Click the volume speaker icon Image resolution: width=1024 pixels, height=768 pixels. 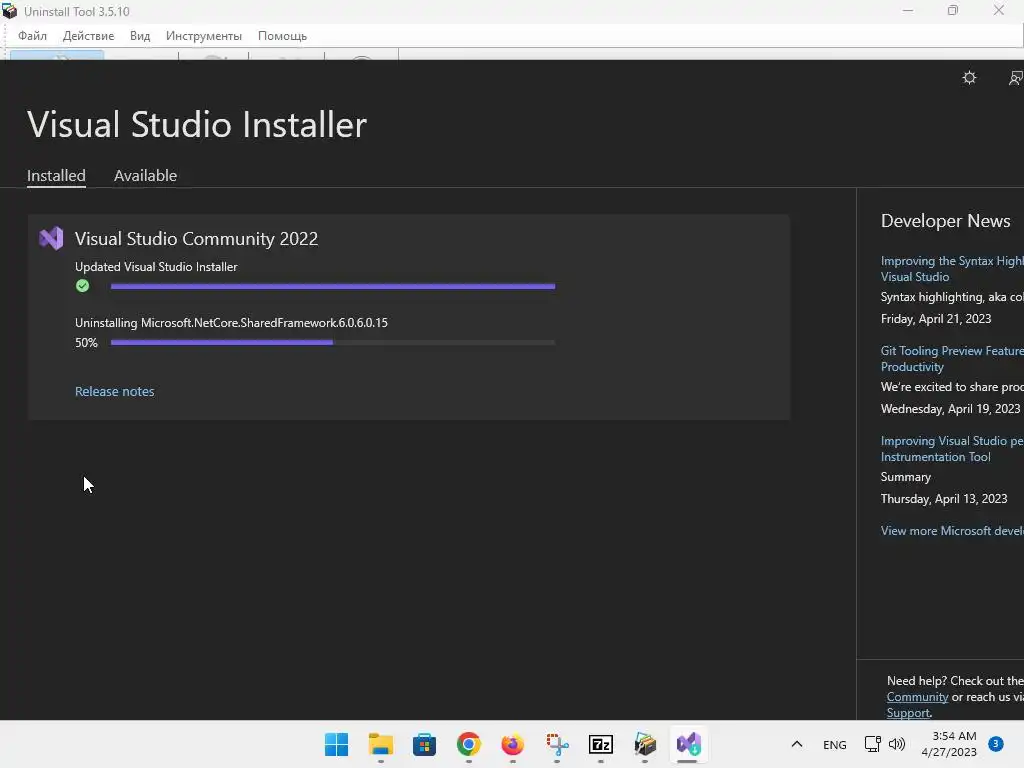[x=897, y=744]
